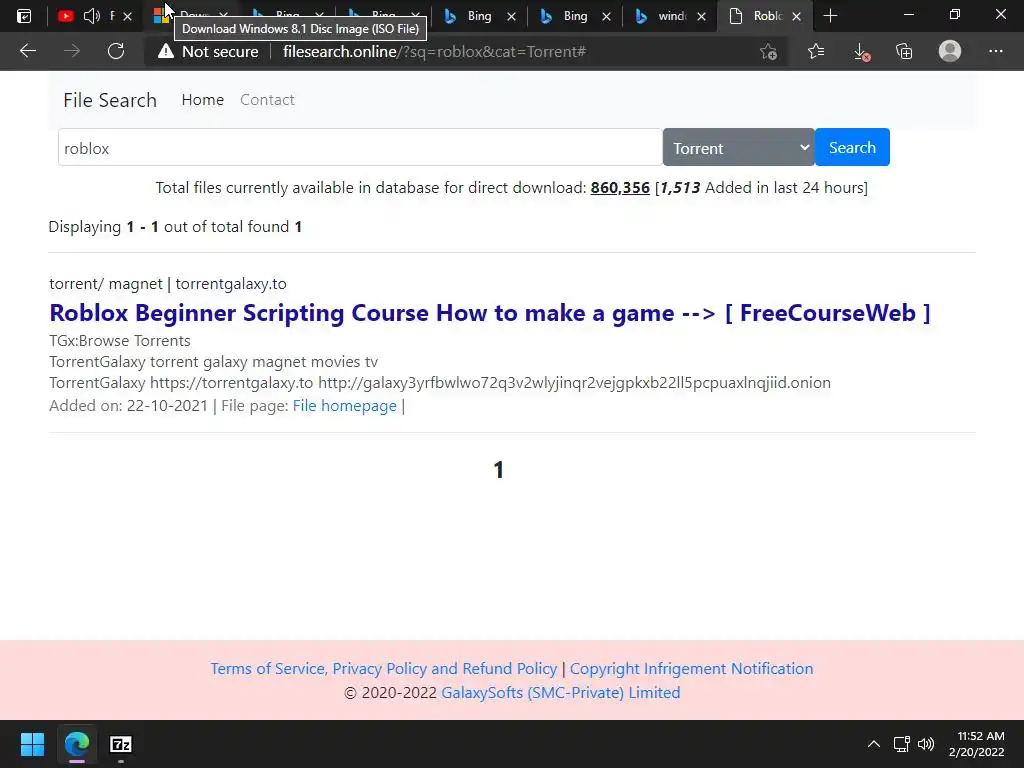
Task: Click Microsoft Edge taskbar icon
Action: coord(76,744)
